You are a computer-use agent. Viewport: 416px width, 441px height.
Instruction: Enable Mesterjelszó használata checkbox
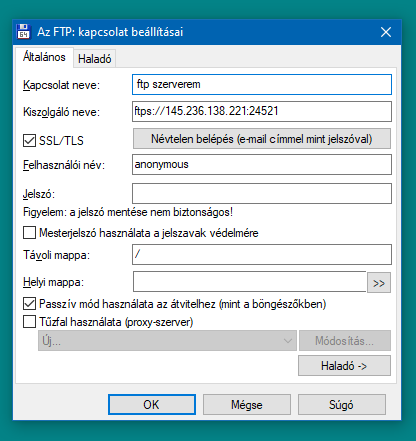(x=29, y=232)
